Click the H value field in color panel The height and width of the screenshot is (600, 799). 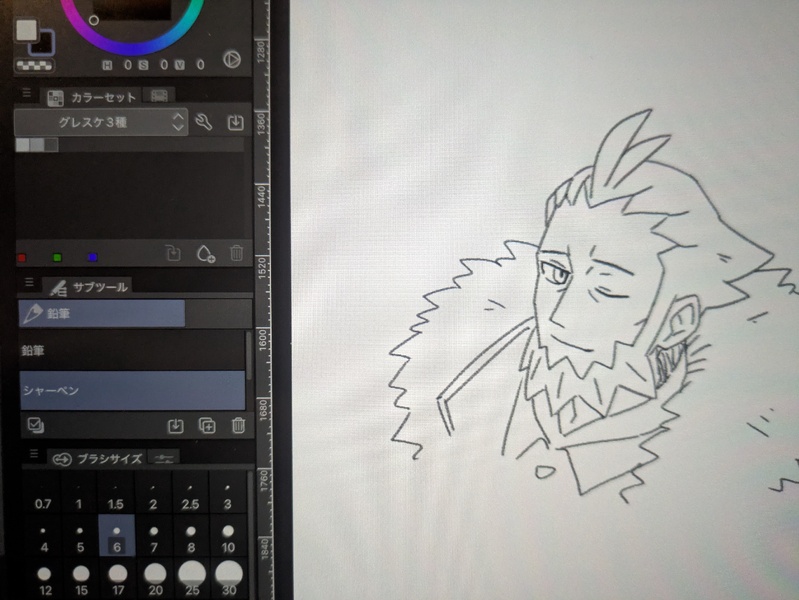coord(127,65)
